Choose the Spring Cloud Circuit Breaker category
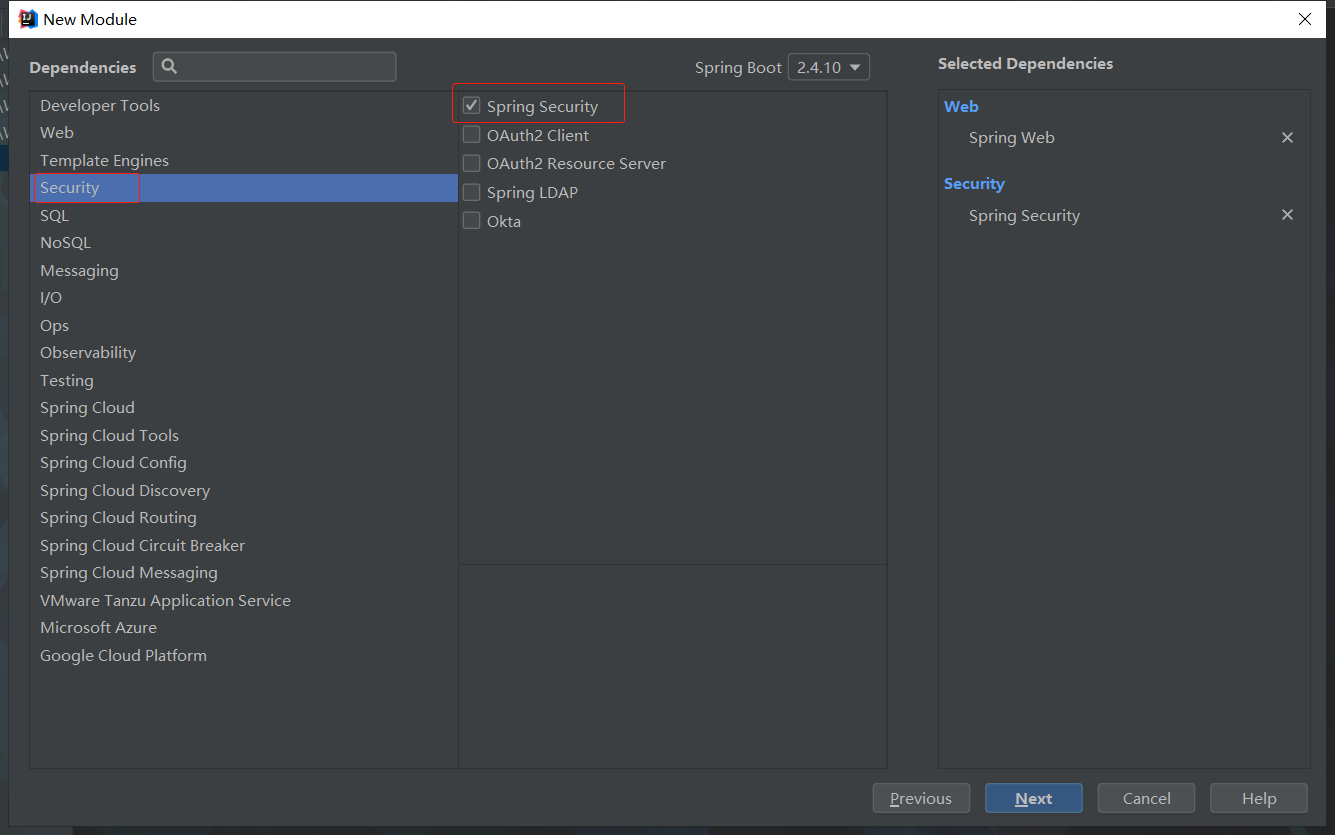1335x835 pixels. point(244,545)
